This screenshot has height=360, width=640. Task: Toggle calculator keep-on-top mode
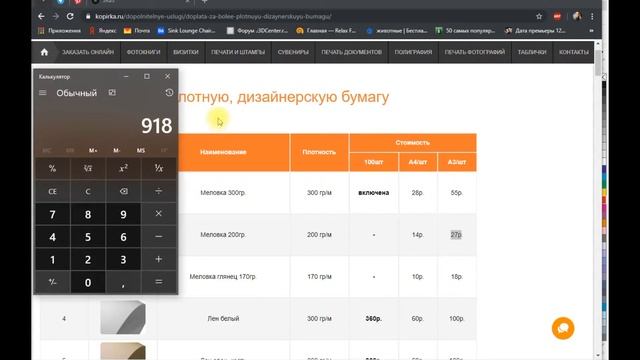(x=112, y=93)
